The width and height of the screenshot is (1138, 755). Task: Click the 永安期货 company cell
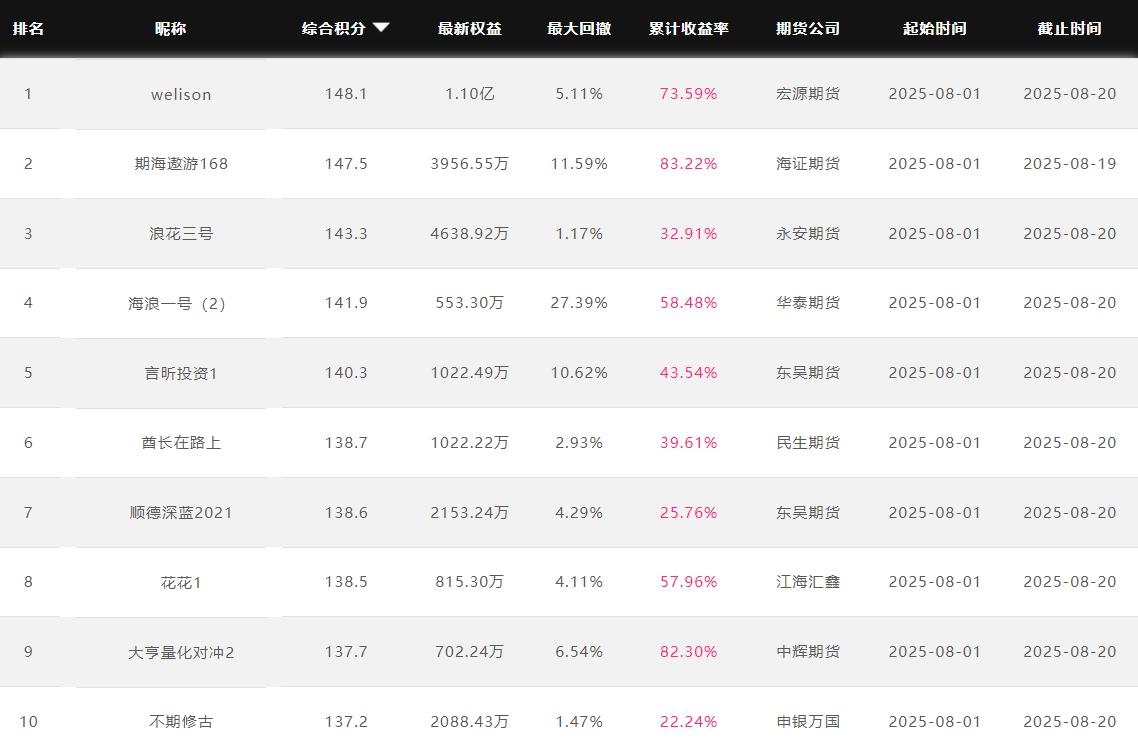[808, 234]
